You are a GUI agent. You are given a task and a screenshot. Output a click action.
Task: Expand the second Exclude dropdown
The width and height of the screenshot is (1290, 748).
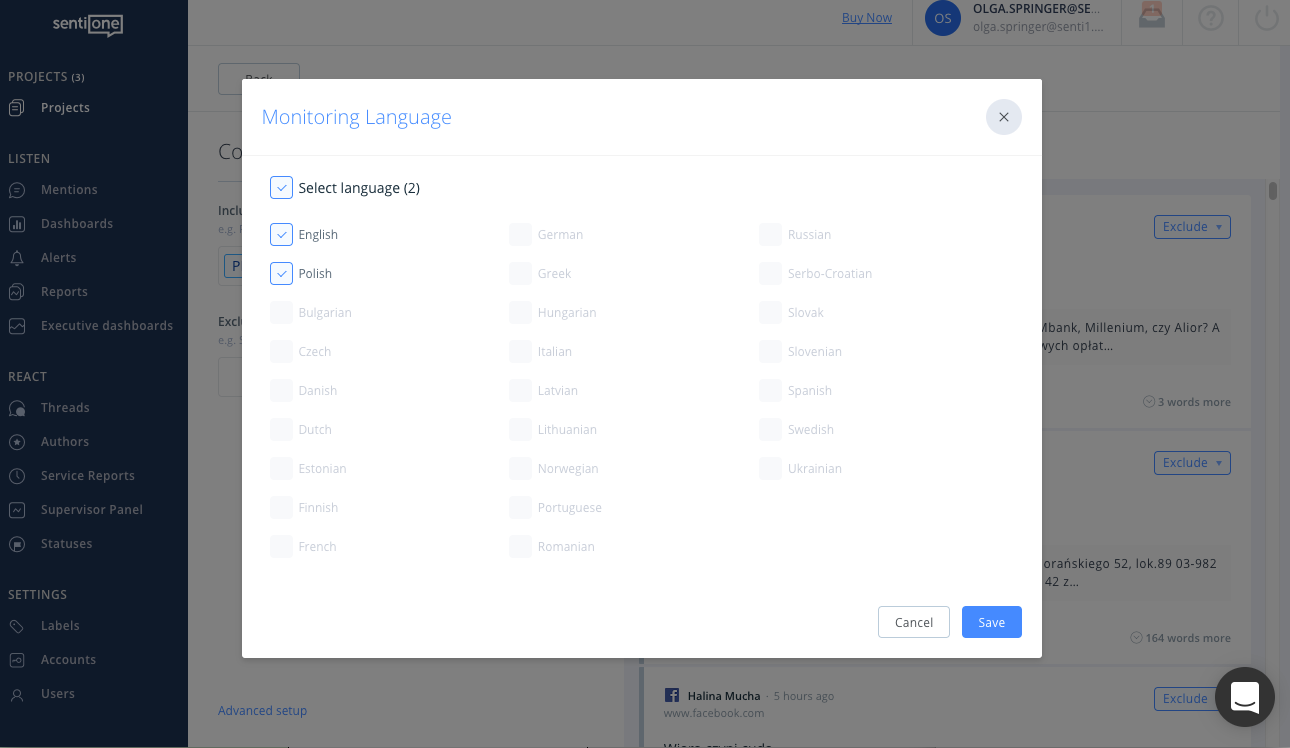coord(1191,463)
